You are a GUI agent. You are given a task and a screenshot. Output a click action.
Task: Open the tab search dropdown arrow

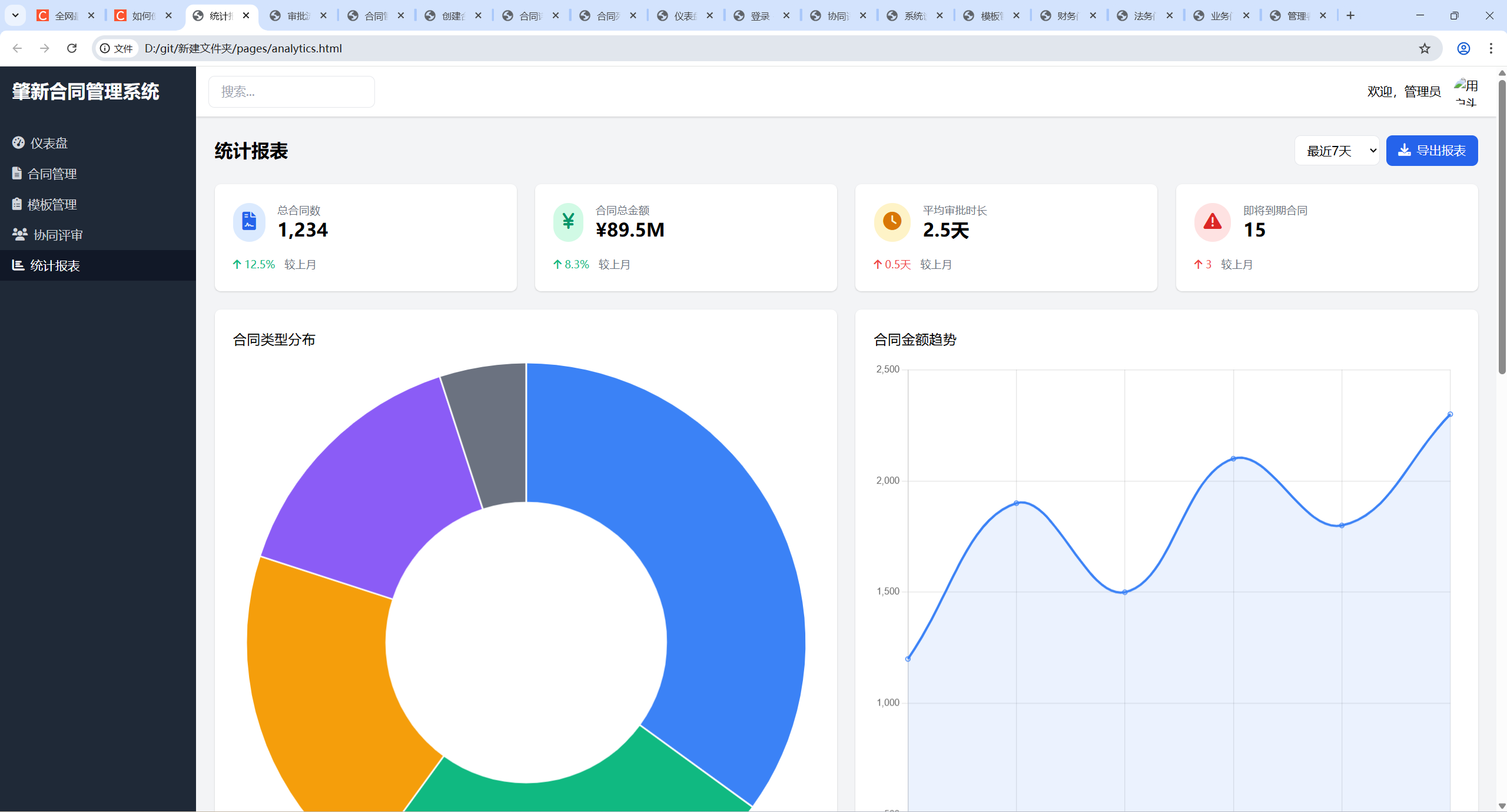click(x=15, y=15)
